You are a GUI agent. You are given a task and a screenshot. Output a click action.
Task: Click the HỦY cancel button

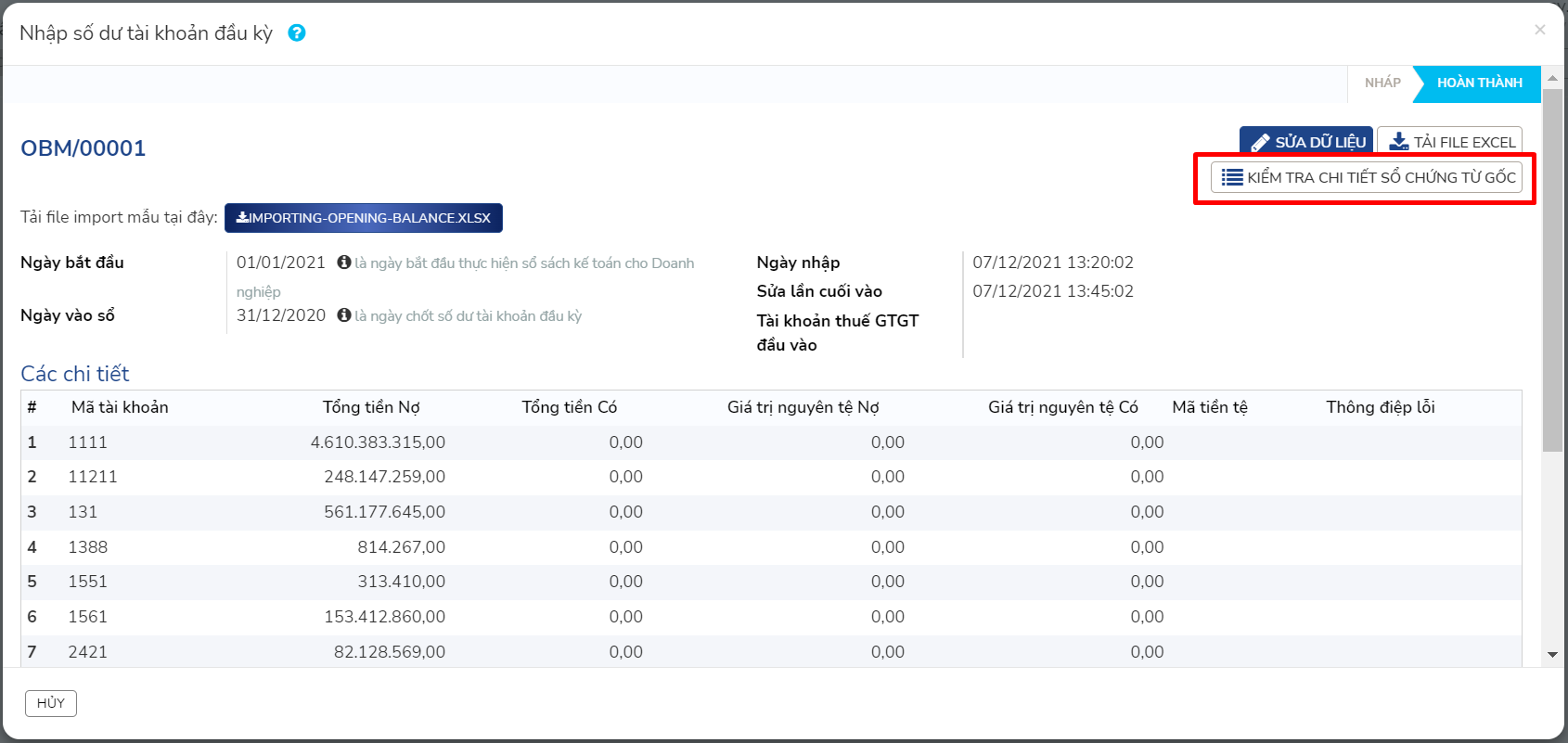click(51, 703)
